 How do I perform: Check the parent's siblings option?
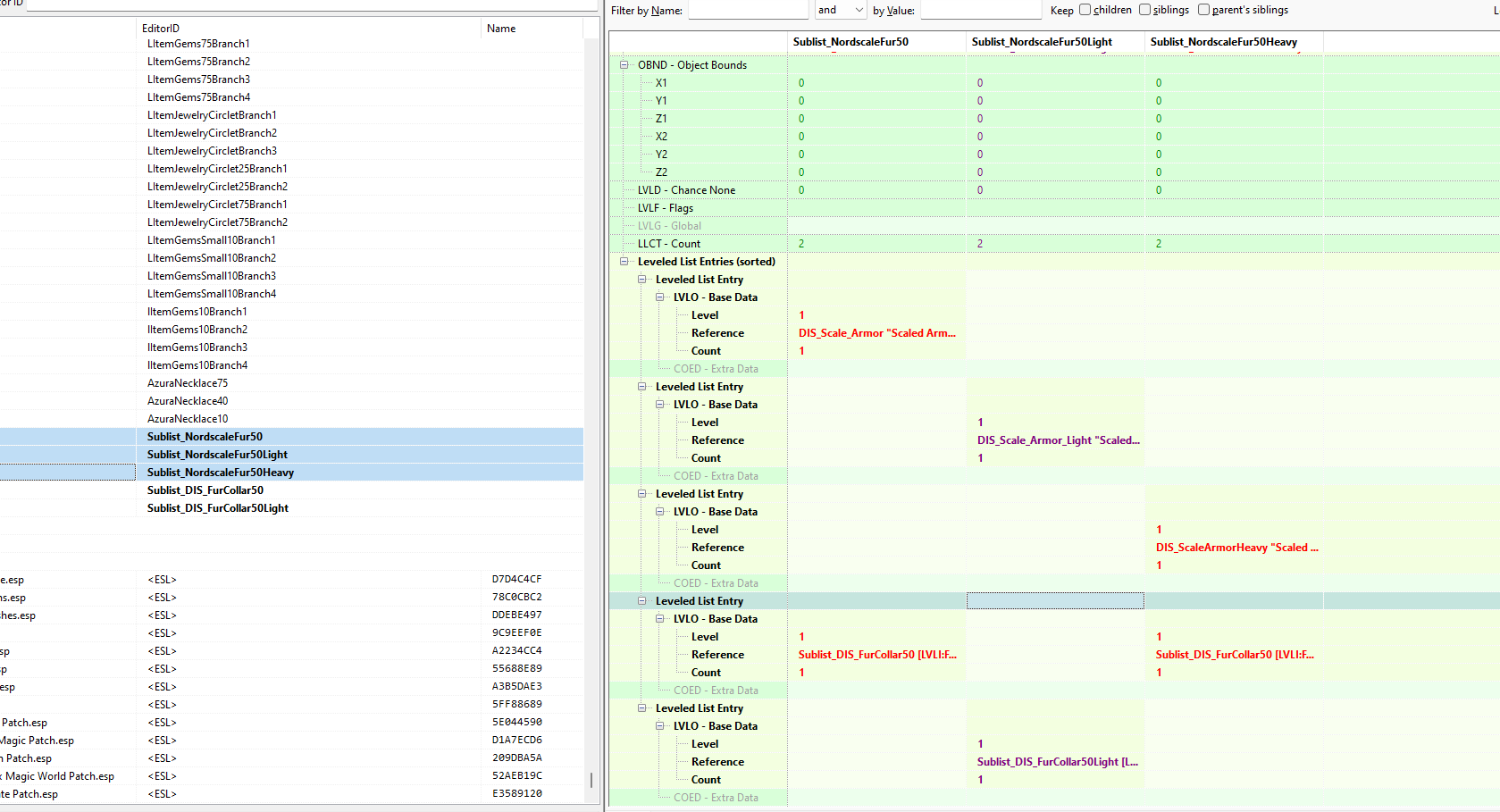point(1203,10)
